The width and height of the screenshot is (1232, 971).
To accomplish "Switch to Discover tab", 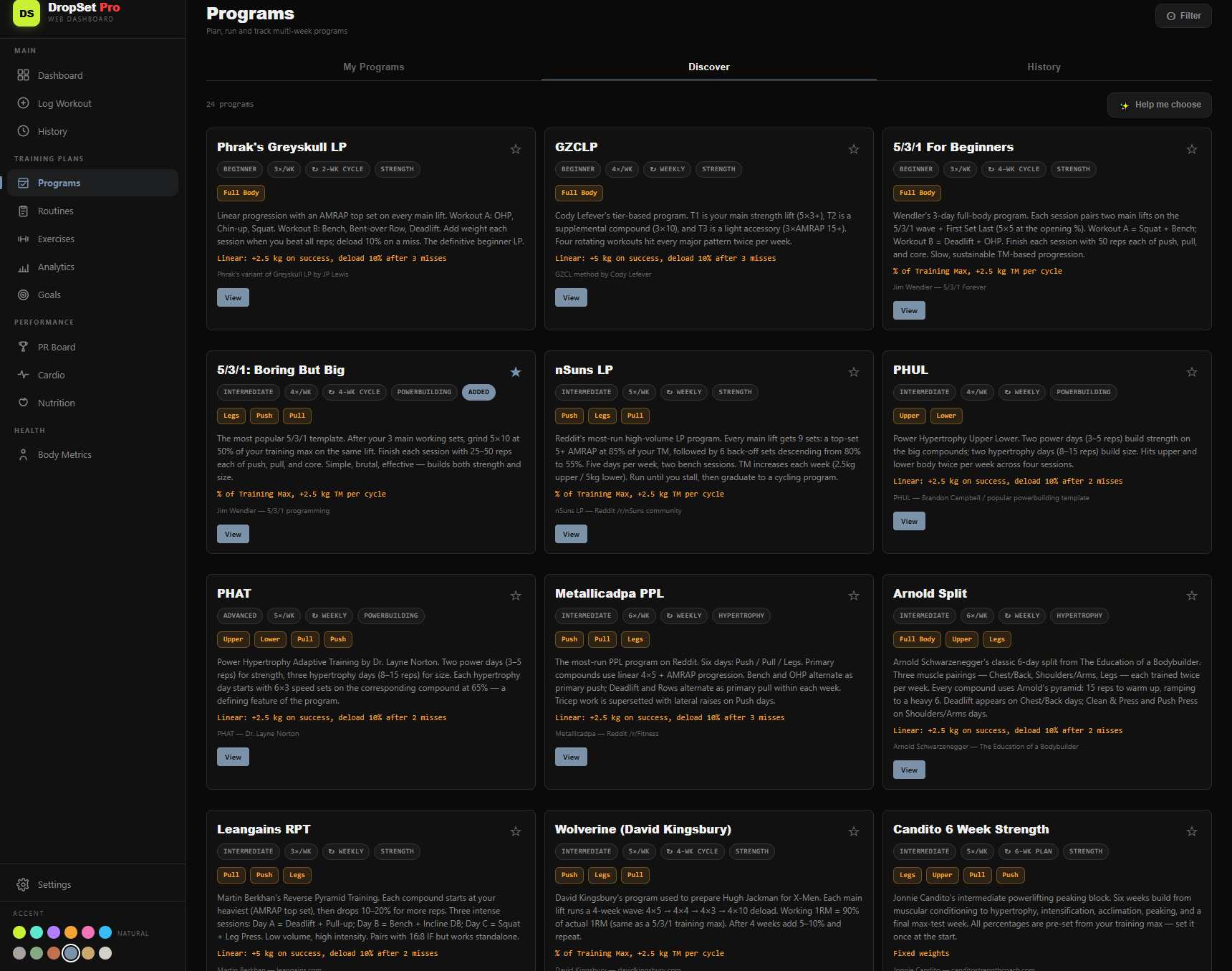I will tap(709, 67).
